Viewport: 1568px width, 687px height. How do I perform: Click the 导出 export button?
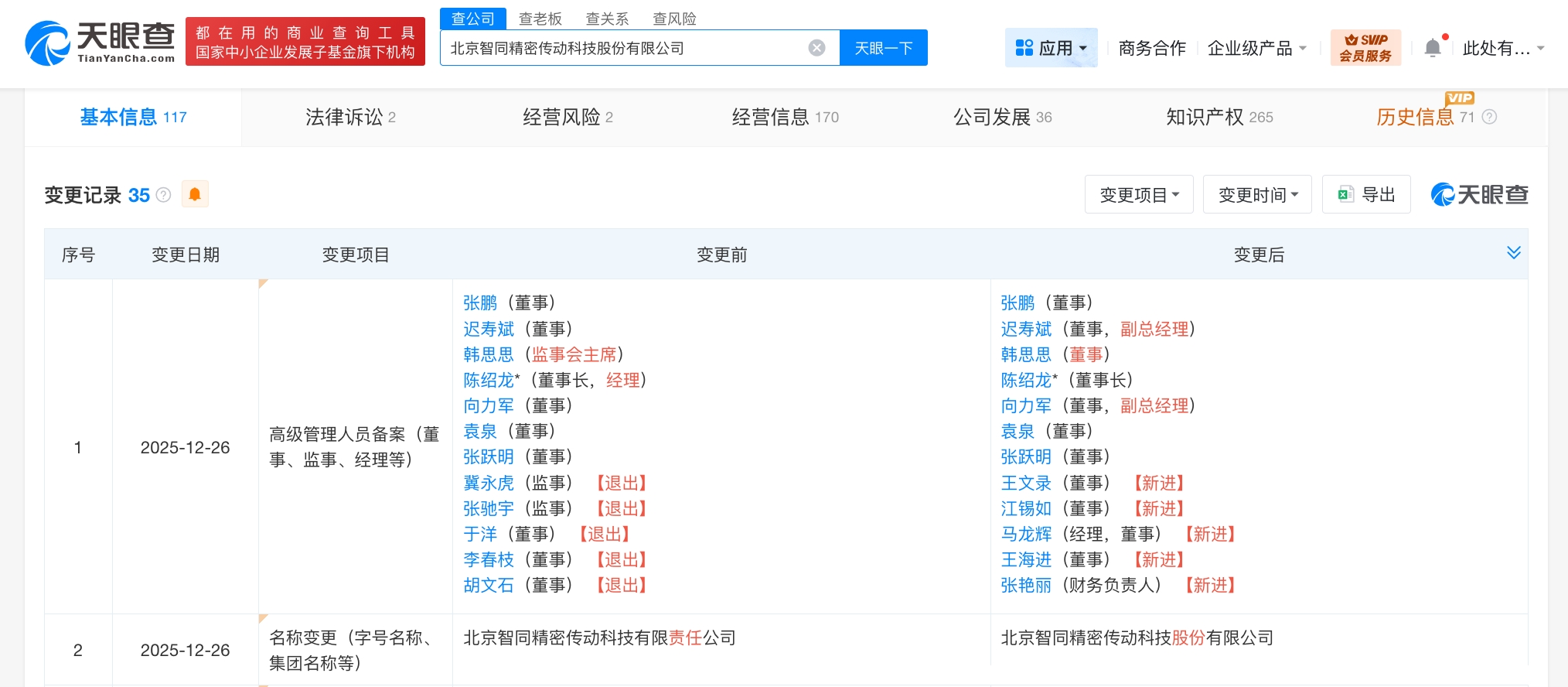coord(1366,195)
